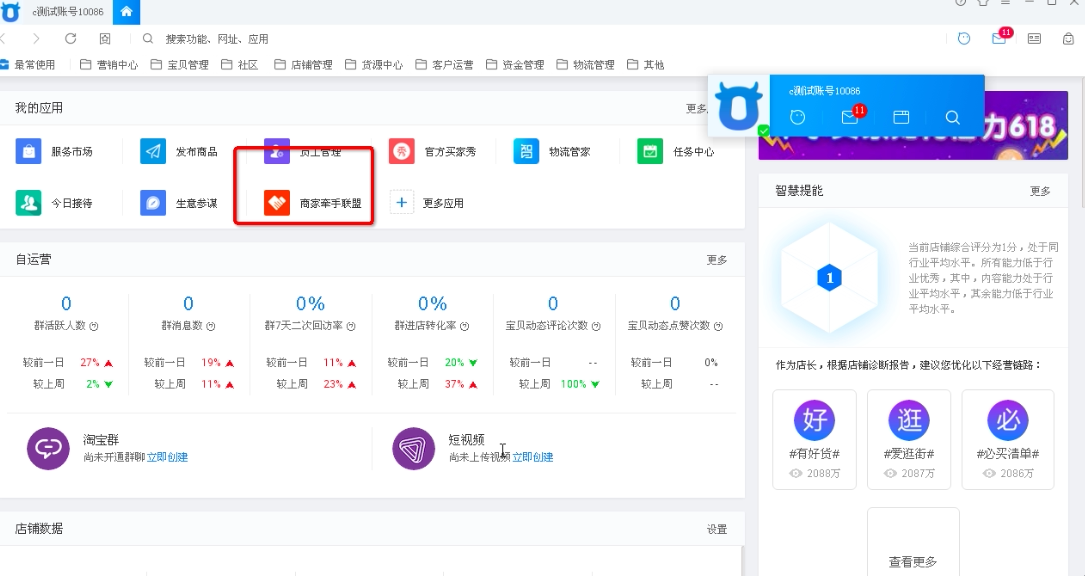Viewport: 1085px width, 576px height.
Task: Click 立即创建 link under 短视频
Action: point(532,457)
